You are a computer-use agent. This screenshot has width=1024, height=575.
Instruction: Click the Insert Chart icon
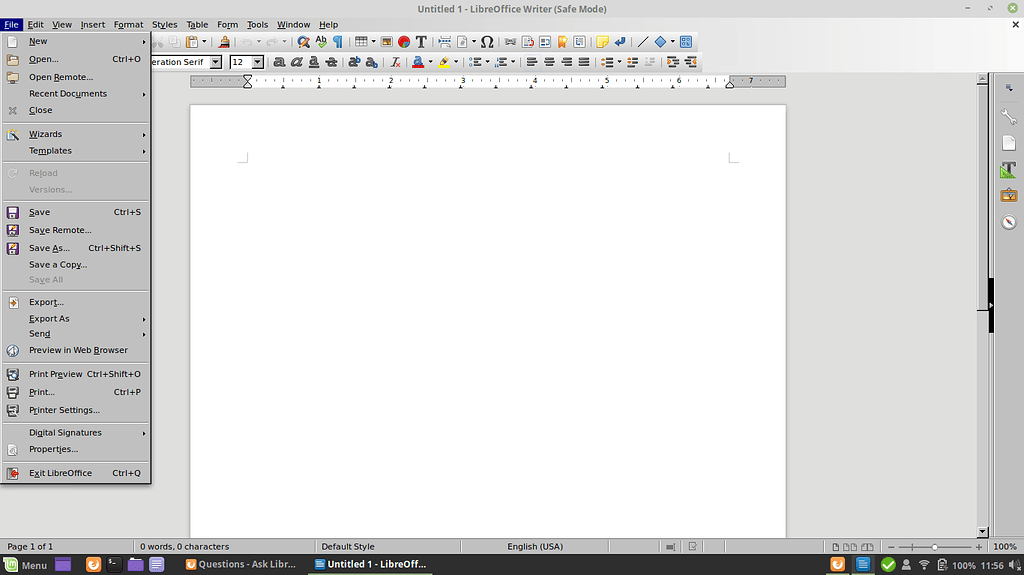pyautogui.click(x=404, y=42)
